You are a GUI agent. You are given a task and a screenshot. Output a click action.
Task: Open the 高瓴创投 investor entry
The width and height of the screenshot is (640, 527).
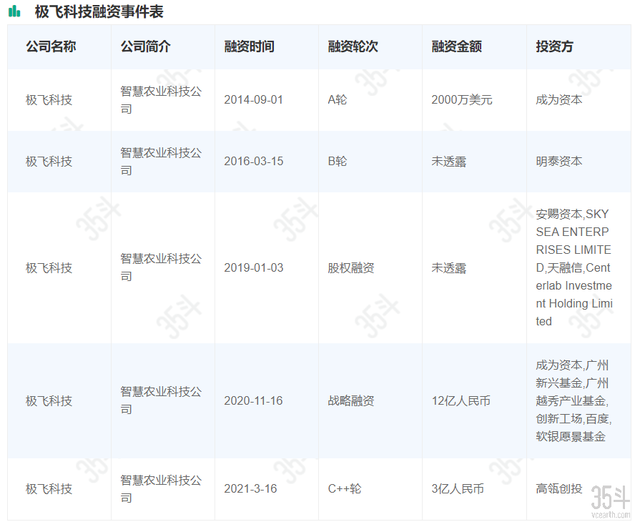pos(559,489)
